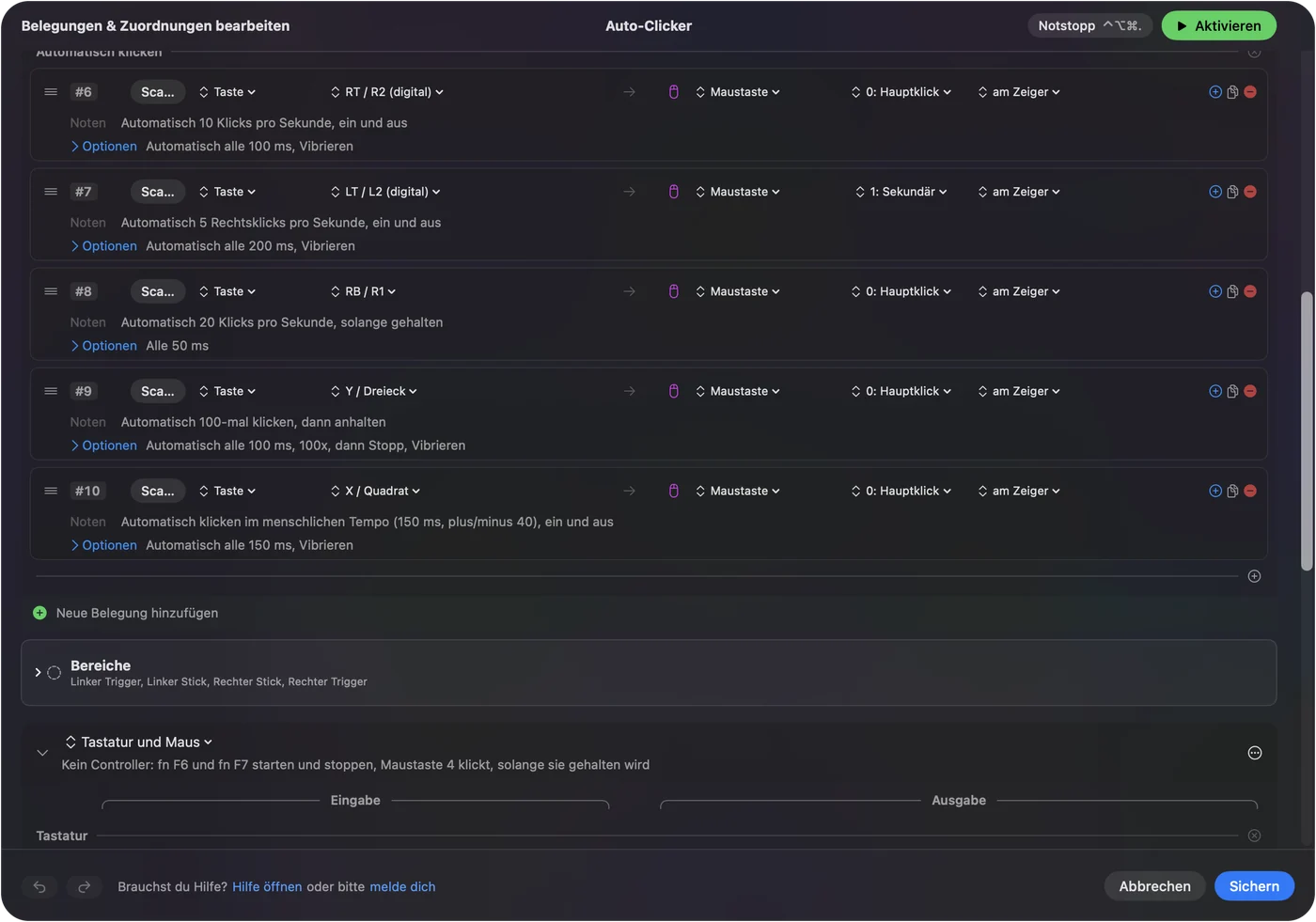Click the Abbrechen button
The image size is (1316, 922).
(x=1154, y=886)
